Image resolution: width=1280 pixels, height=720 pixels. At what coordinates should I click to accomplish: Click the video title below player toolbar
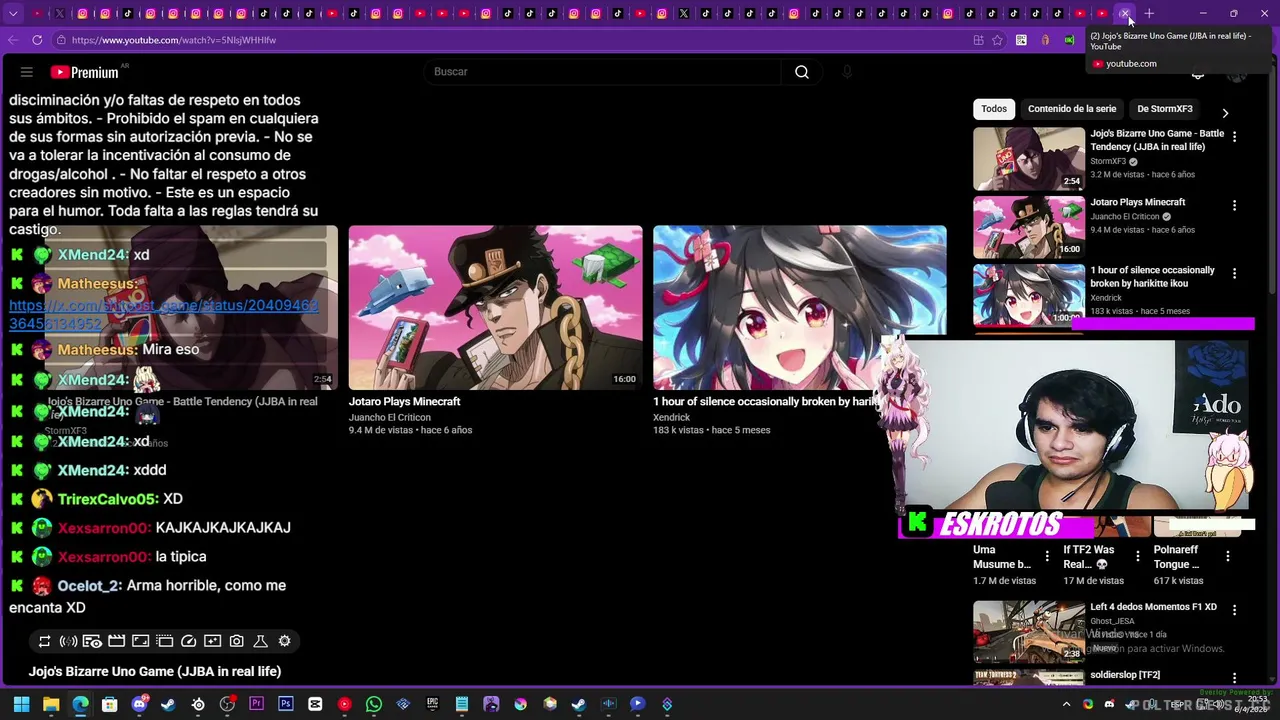click(155, 672)
